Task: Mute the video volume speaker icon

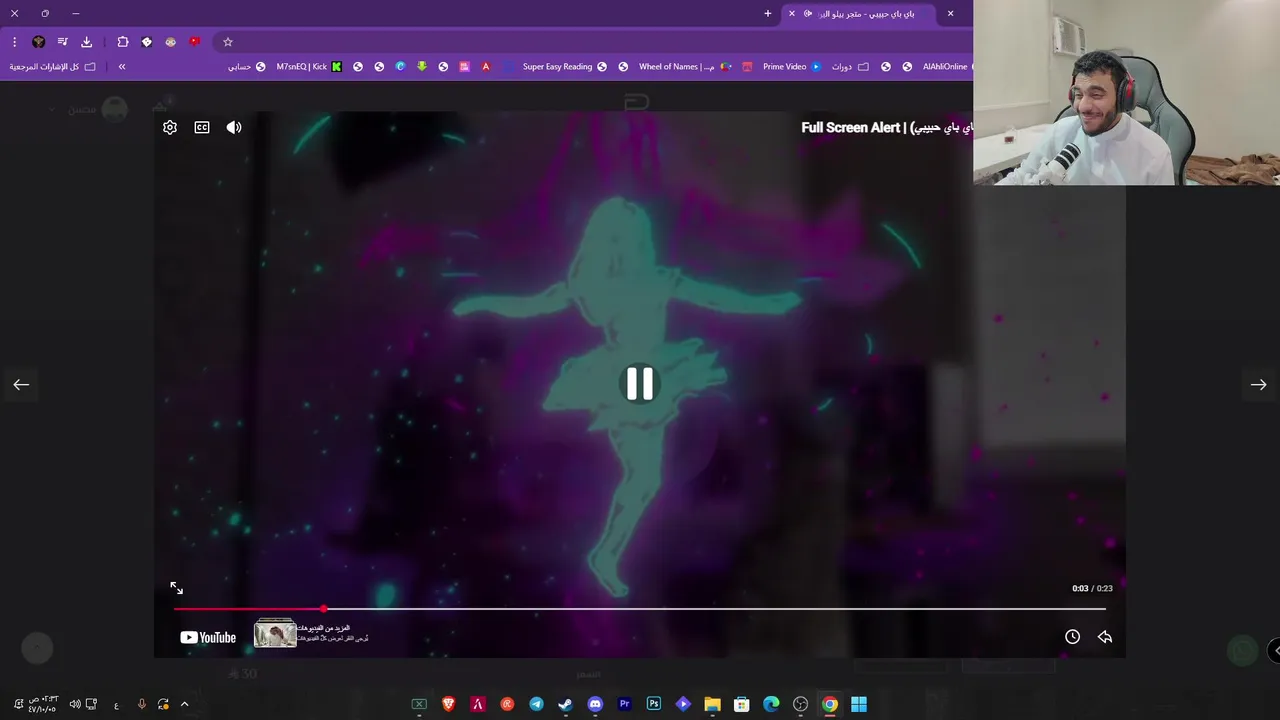Action: pos(234,127)
